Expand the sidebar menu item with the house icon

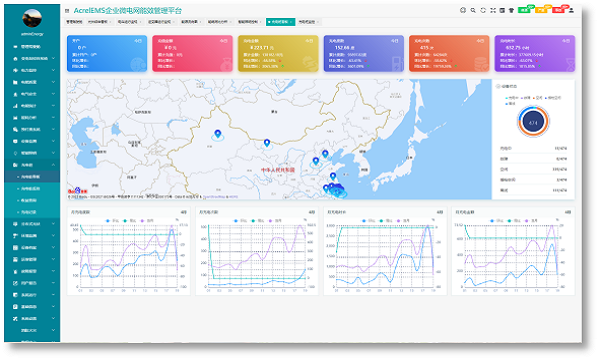coord(33,59)
